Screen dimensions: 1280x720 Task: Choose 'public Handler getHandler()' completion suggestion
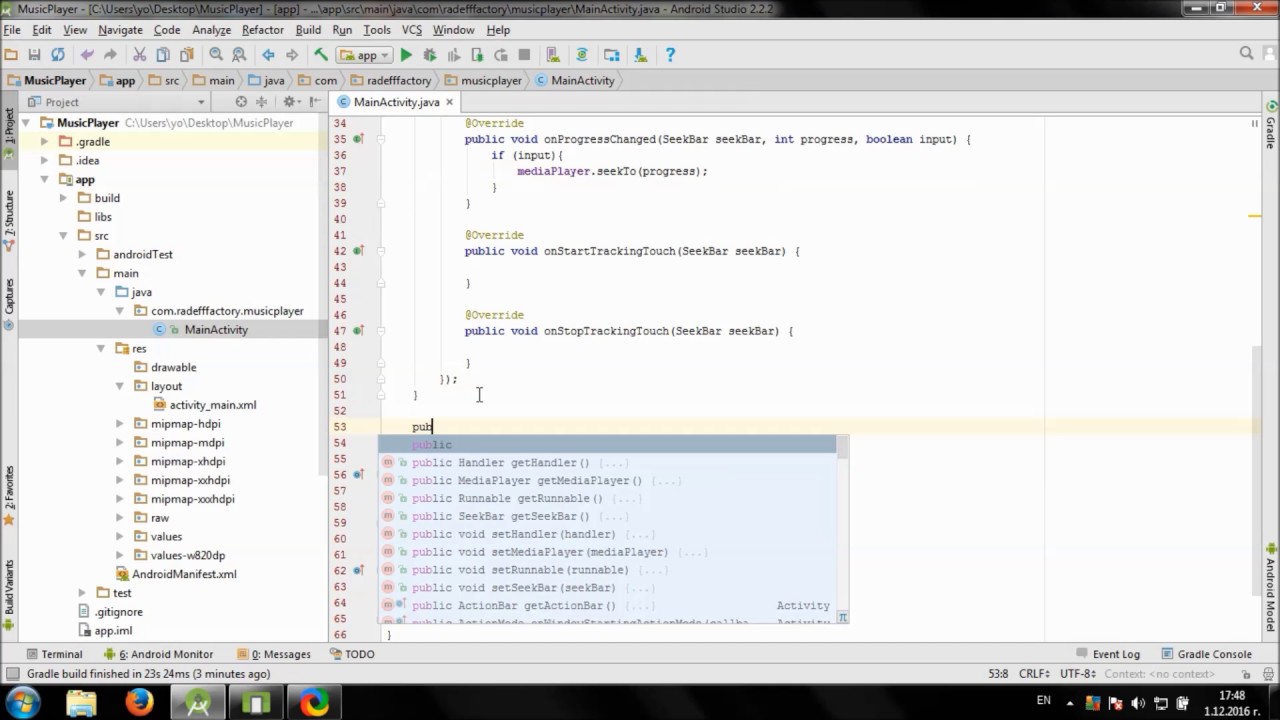coord(605,463)
